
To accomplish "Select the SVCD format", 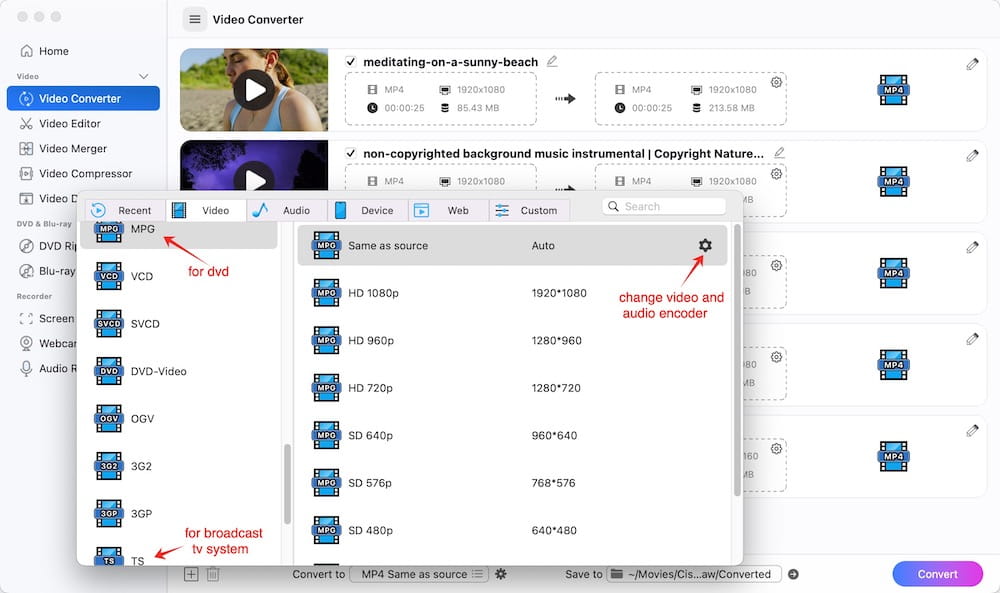I will 179,324.
